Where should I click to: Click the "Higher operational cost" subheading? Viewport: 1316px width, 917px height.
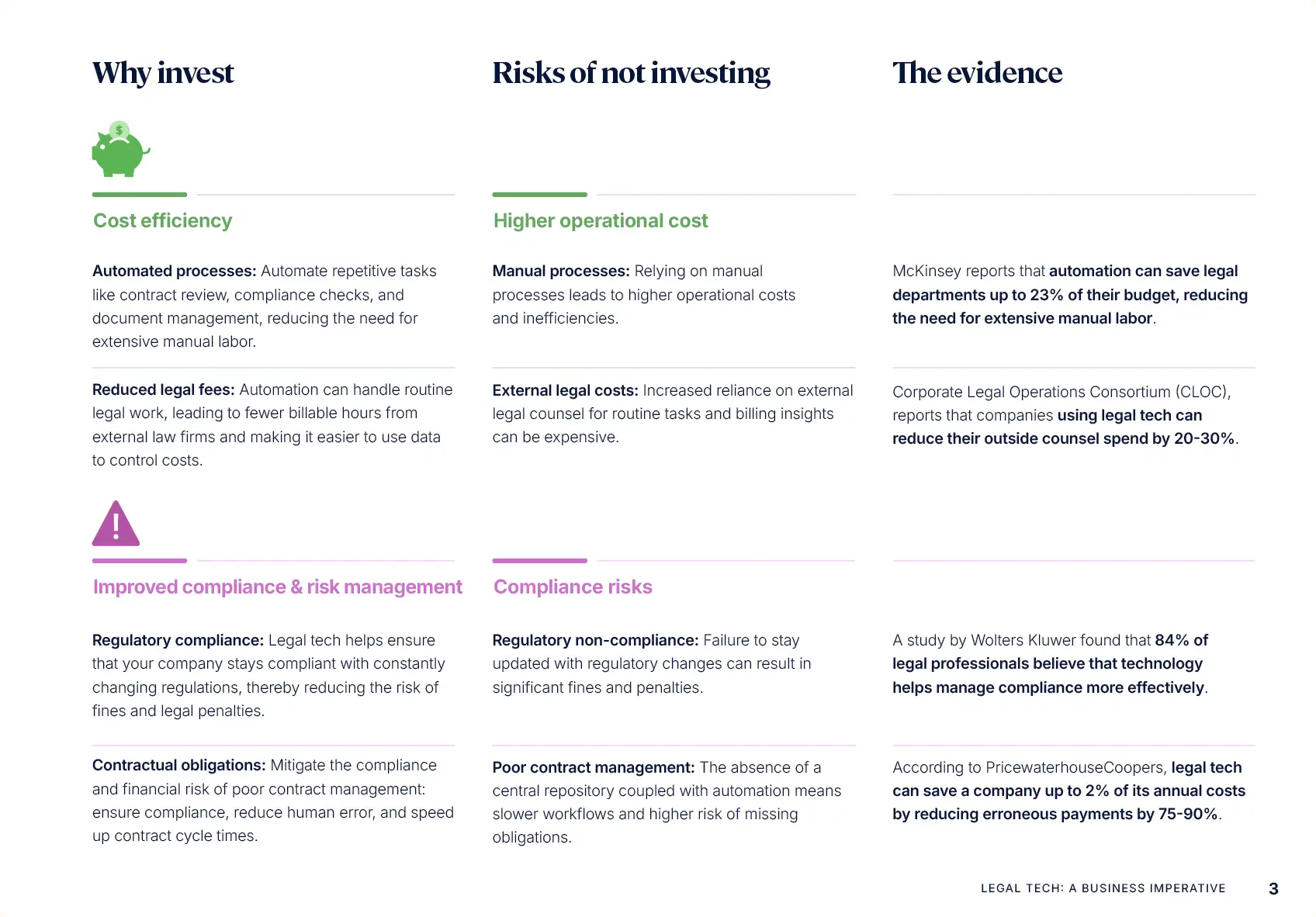pyautogui.click(x=601, y=221)
